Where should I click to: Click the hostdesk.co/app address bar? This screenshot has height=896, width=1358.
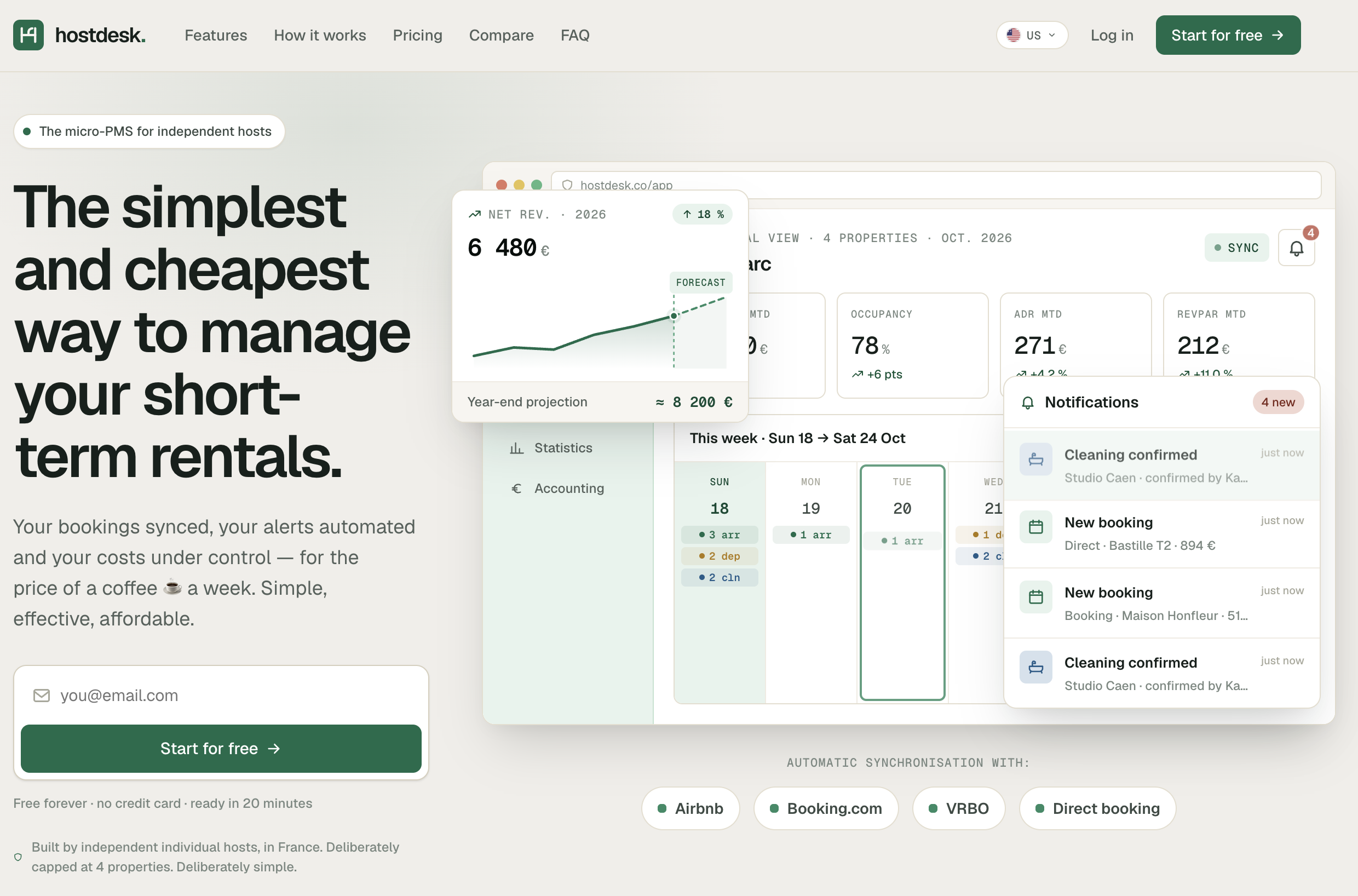(936, 185)
